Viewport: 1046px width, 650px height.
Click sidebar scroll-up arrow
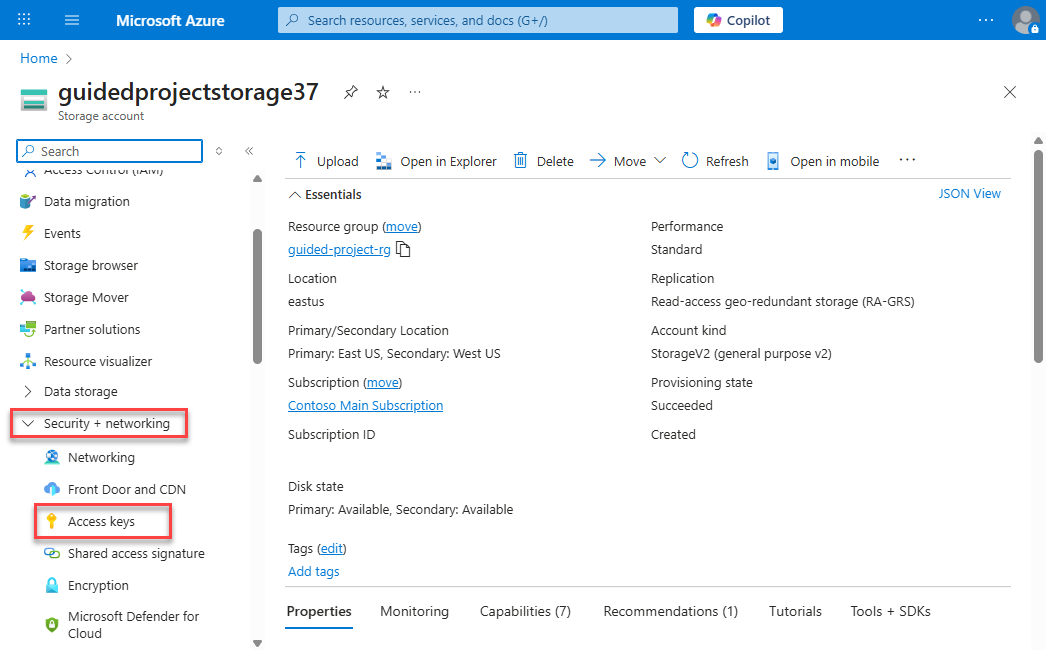pos(257,179)
